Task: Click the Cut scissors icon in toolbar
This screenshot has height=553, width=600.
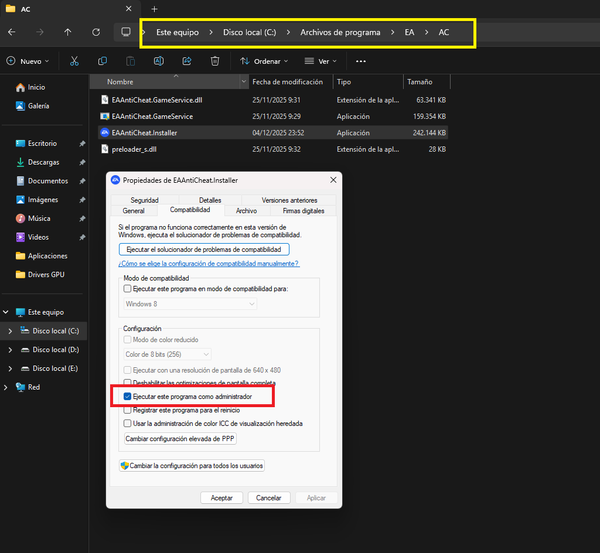Action: coord(74,61)
